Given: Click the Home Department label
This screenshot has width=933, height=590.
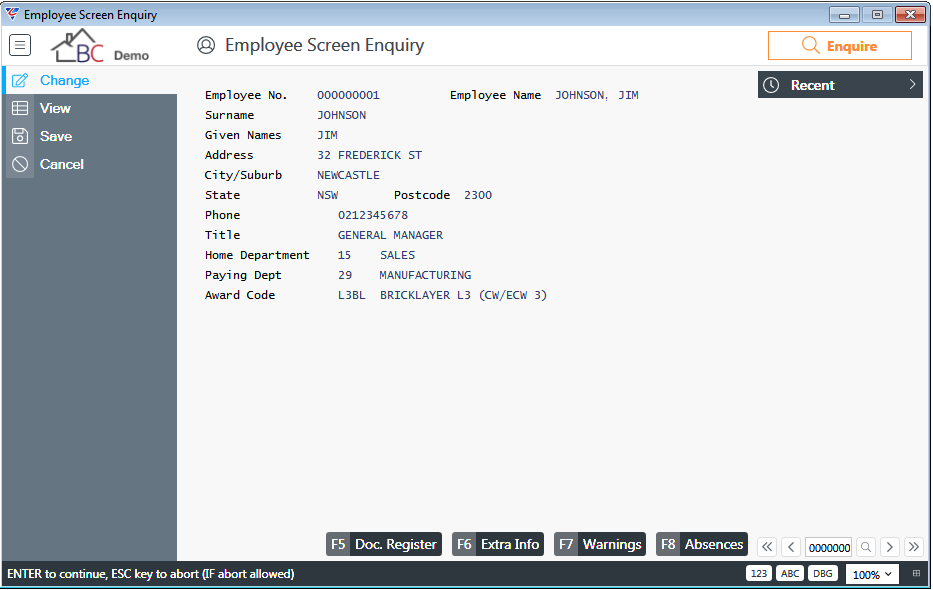Looking at the screenshot, I should coord(257,255).
